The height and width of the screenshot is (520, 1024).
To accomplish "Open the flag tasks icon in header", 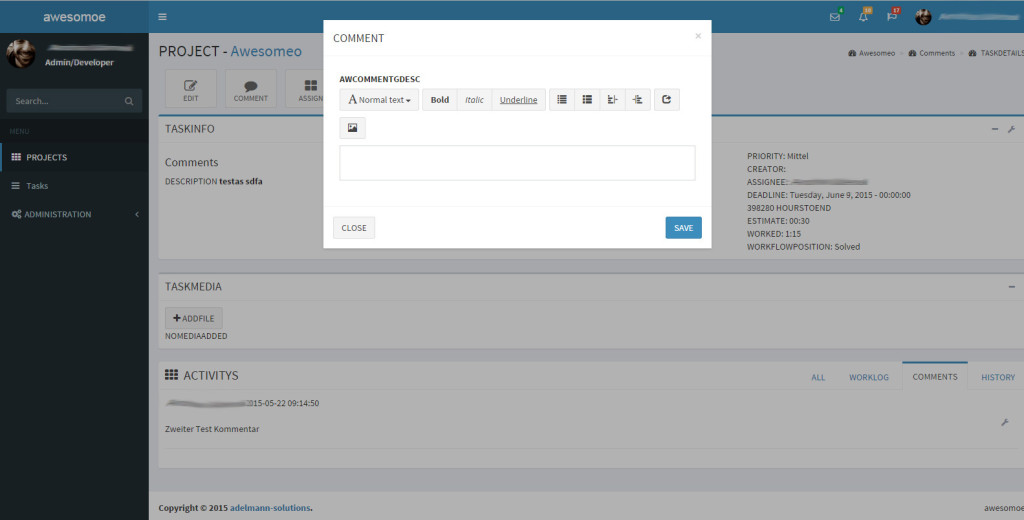I will (892, 17).
